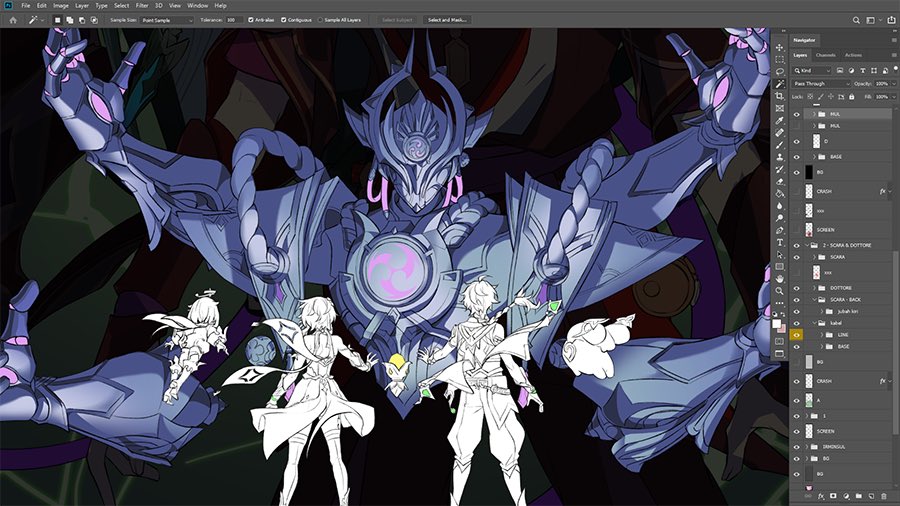Select the Zoom tool
Image resolution: width=900 pixels, height=506 pixels.
779,290
